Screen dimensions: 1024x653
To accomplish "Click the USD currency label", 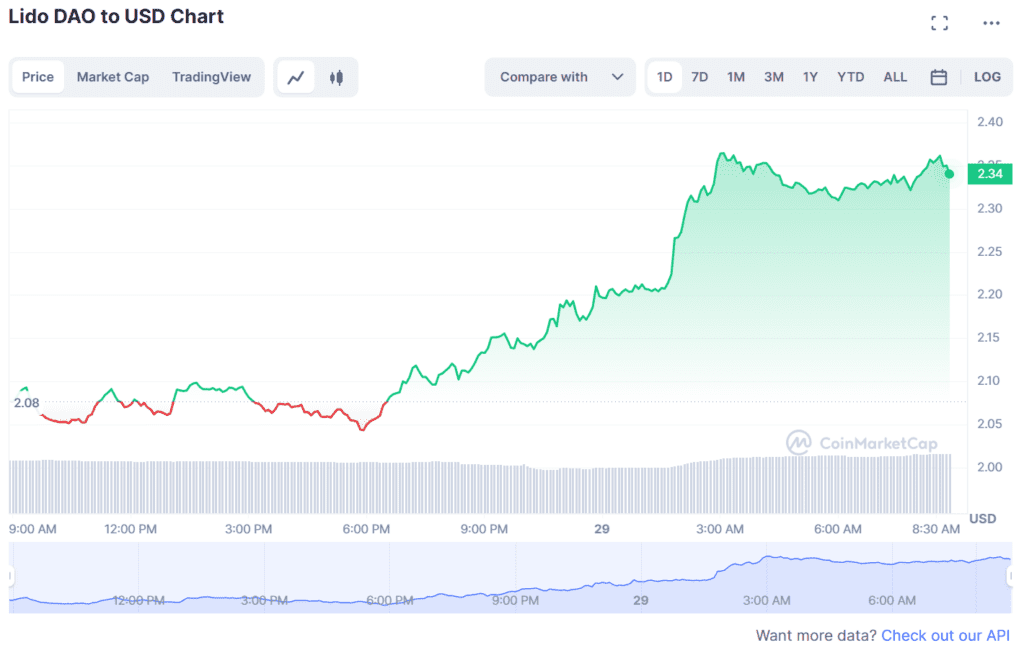I will (982, 518).
